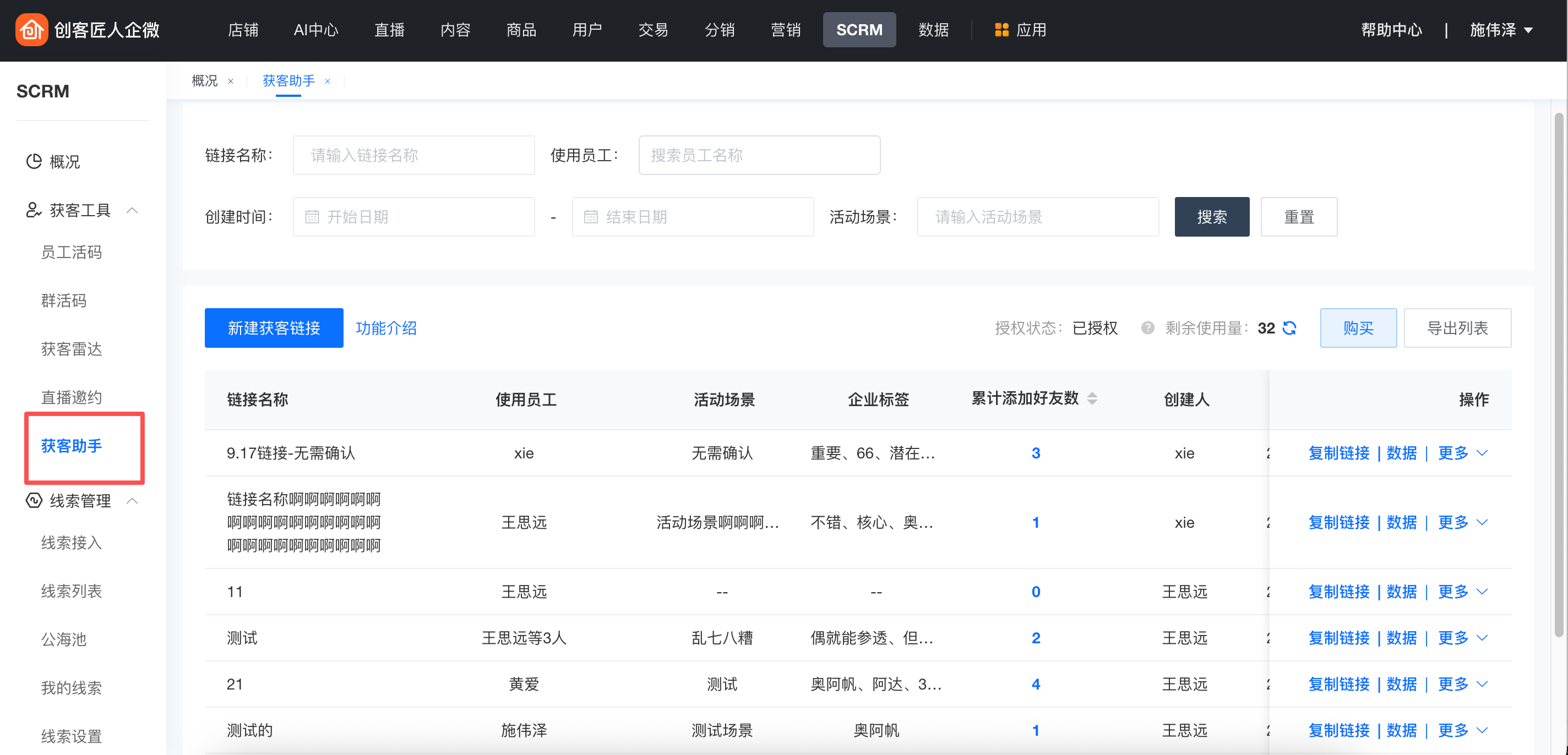Click friend count 3 for 9.17链接 row

pyautogui.click(x=1036, y=453)
